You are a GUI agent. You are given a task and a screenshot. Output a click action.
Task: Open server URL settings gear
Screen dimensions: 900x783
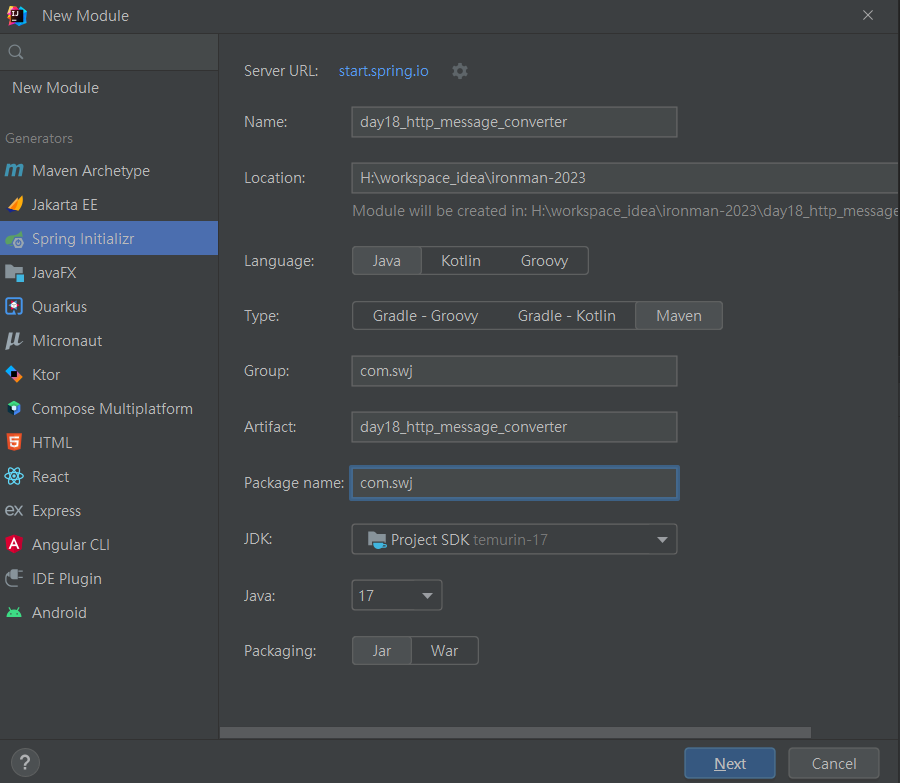459,71
